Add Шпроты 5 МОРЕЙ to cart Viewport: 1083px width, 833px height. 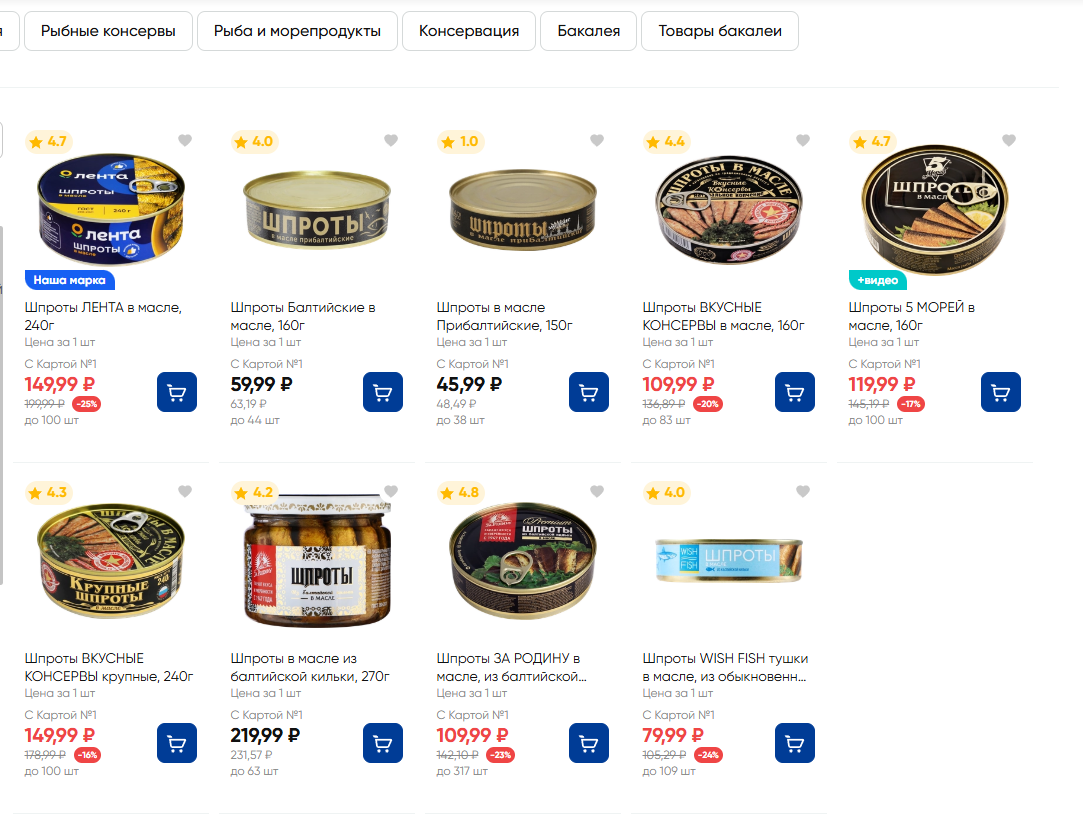pyautogui.click(x=1000, y=392)
